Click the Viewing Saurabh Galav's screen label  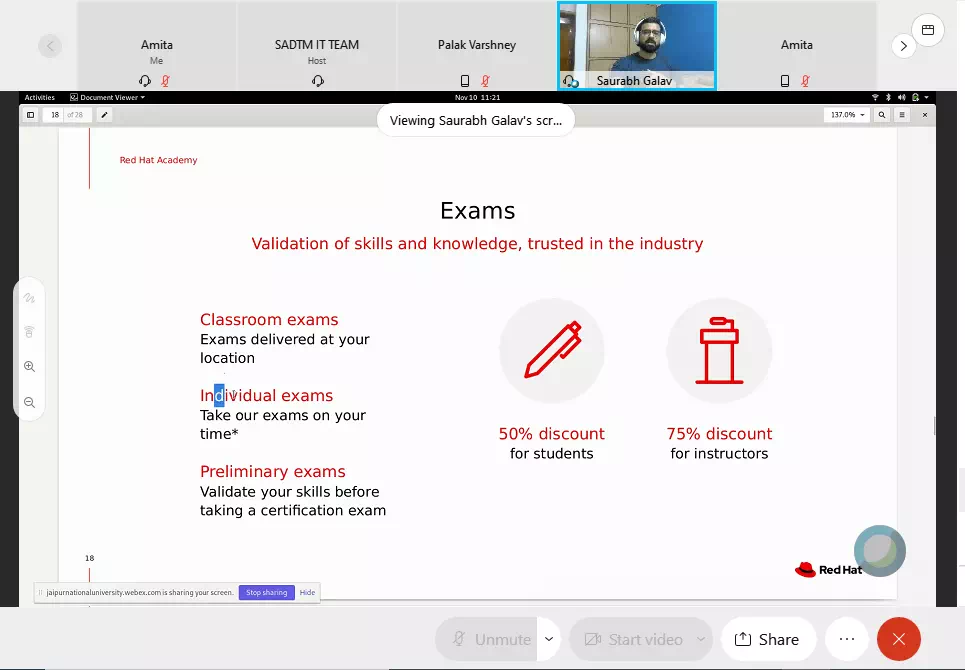476,121
